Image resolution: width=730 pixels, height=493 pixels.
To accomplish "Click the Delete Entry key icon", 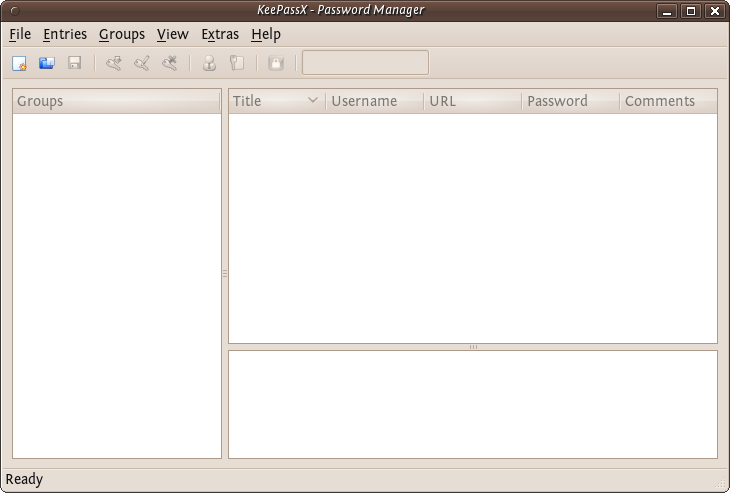I will [170, 63].
